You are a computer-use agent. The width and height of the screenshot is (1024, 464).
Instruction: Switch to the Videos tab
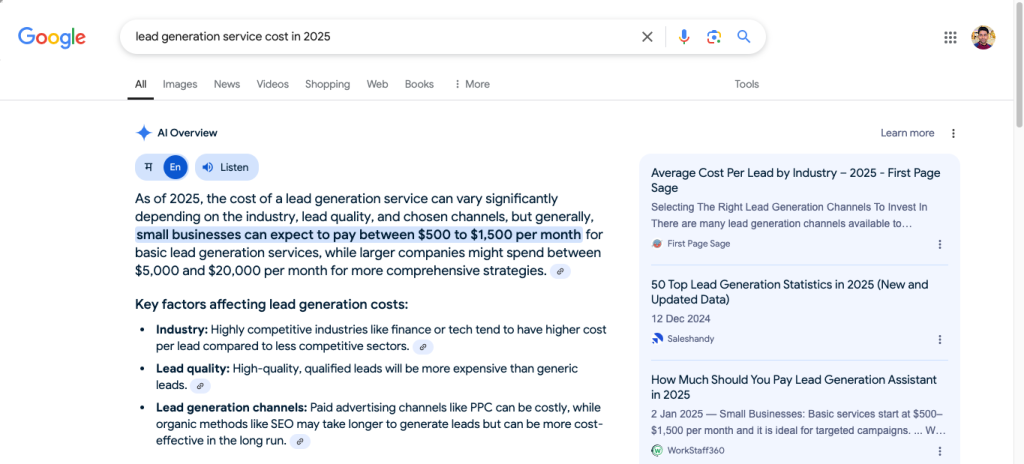click(272, 84)
